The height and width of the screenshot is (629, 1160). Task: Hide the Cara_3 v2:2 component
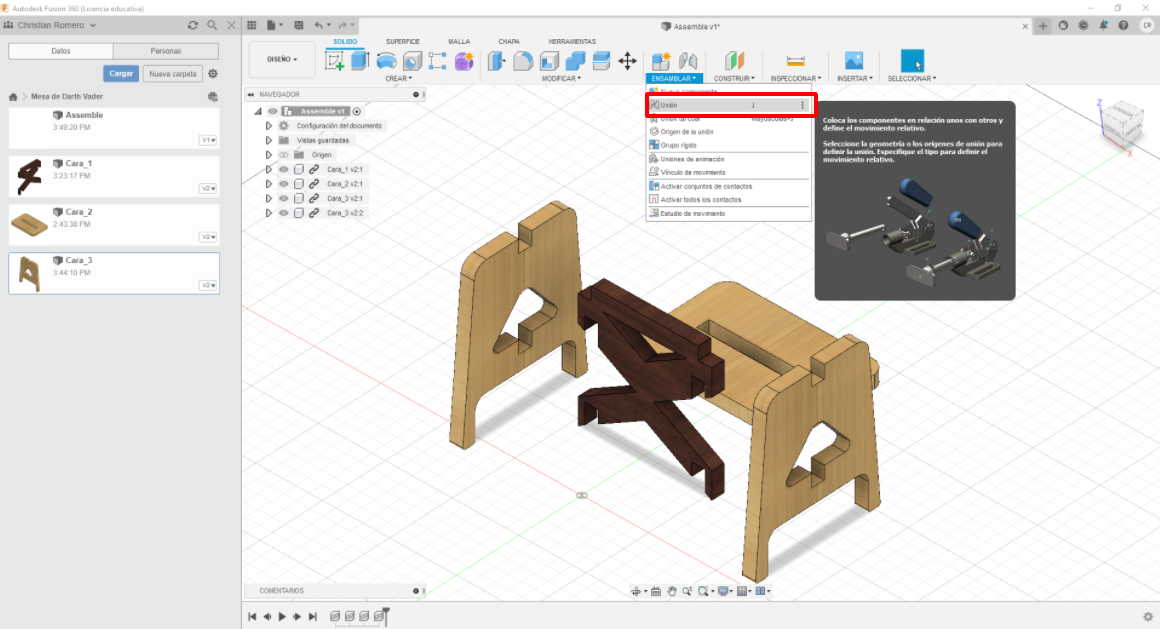[283, 213]
